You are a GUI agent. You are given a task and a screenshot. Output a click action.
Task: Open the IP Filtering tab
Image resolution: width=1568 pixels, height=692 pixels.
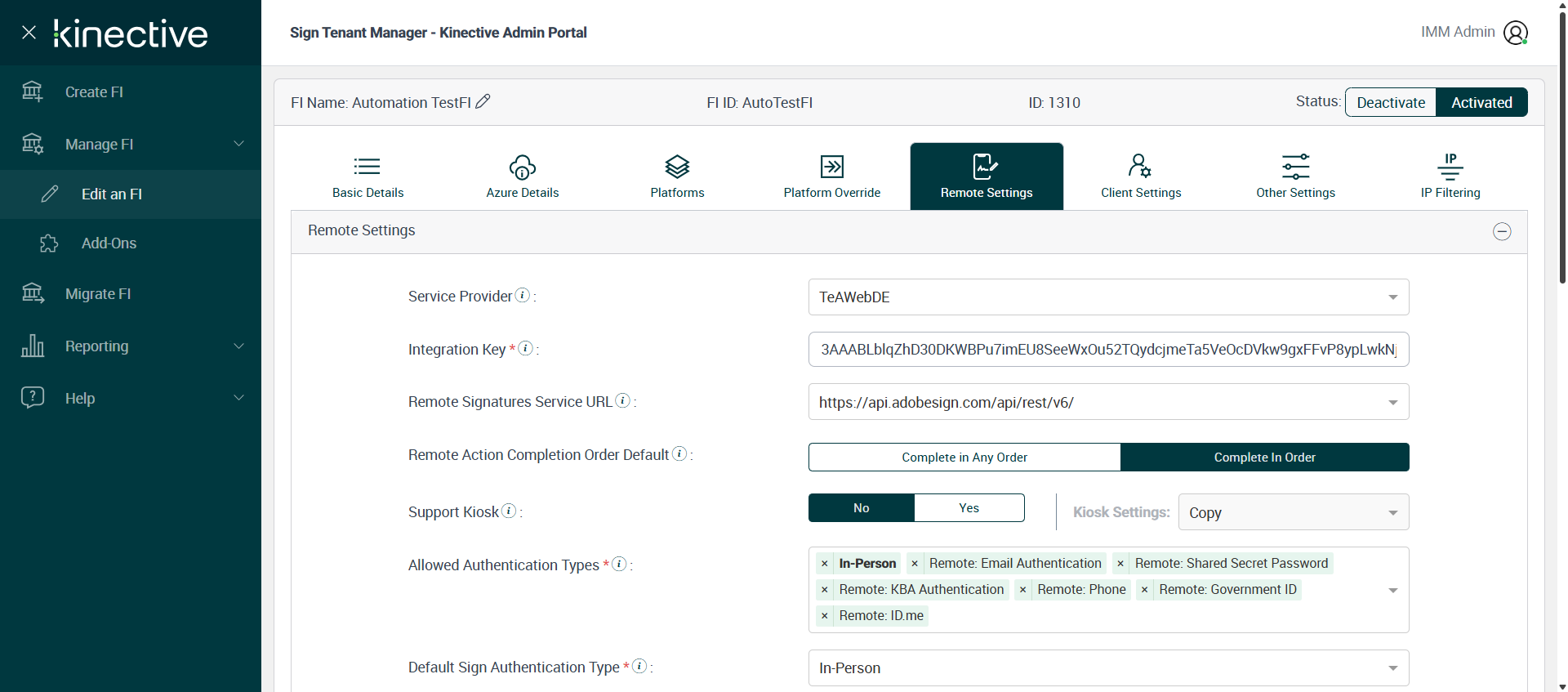1450,176
